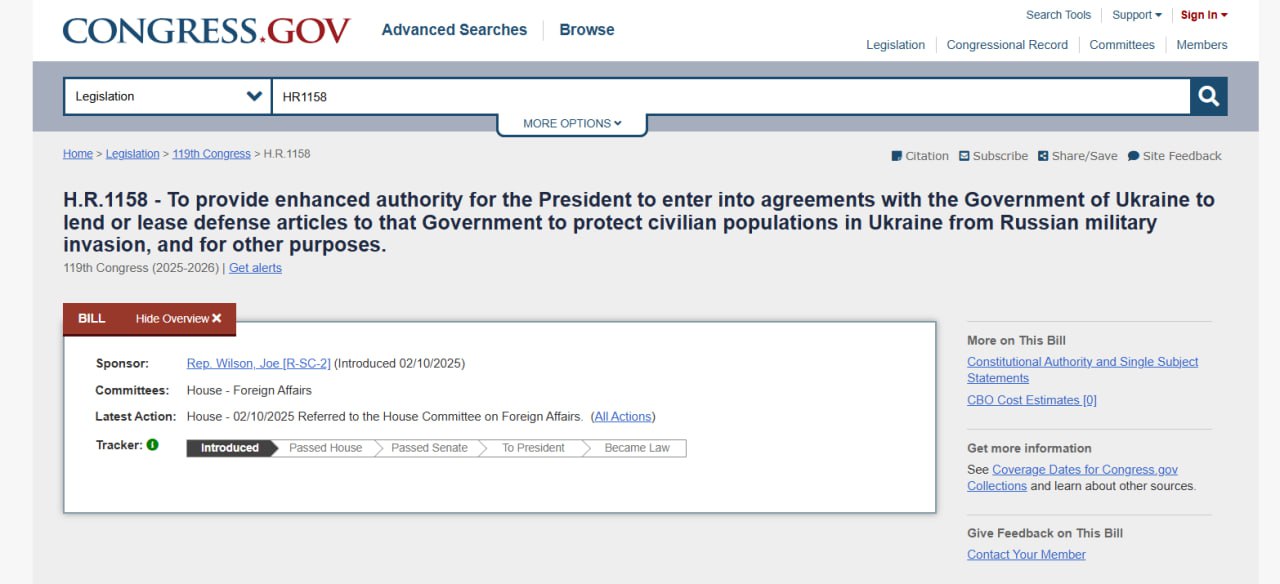Open the Legislation search scope dropdown

167,96
